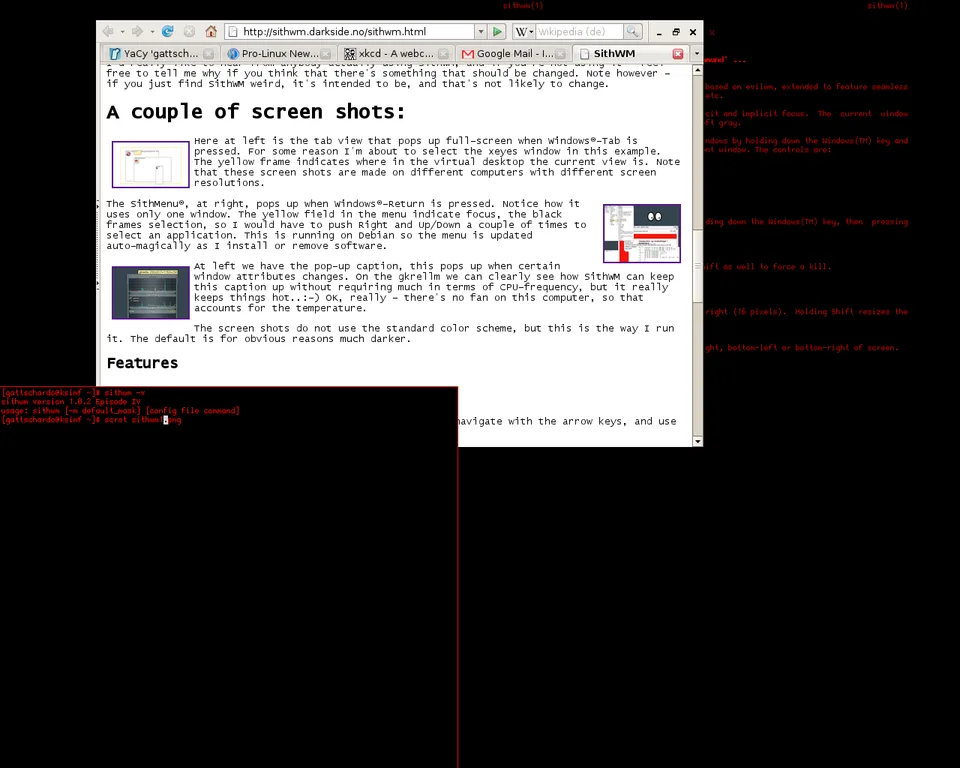Screen dimensions: 960x768
Task: Open the back history dropdown arrow
Action: tap(122, 31)
